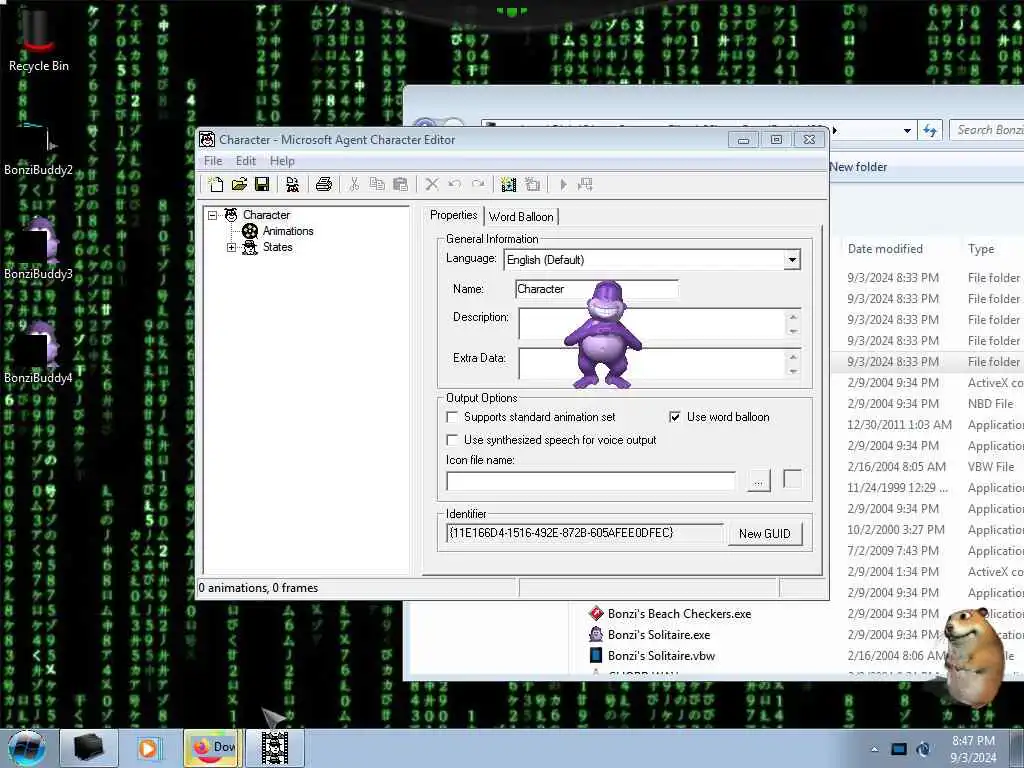Open the Explorer address bar dropdown arrow
1024x768 pixels.
[x=906, y=131]
